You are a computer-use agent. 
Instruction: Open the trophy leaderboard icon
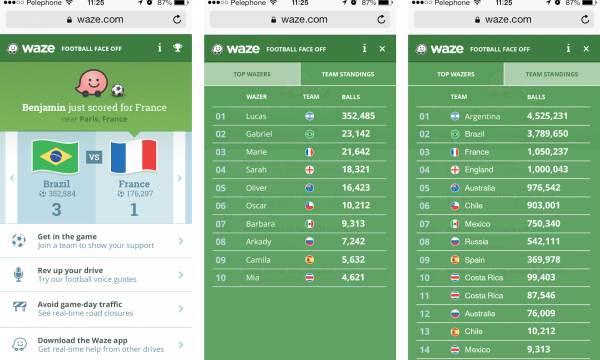(178, 48)
